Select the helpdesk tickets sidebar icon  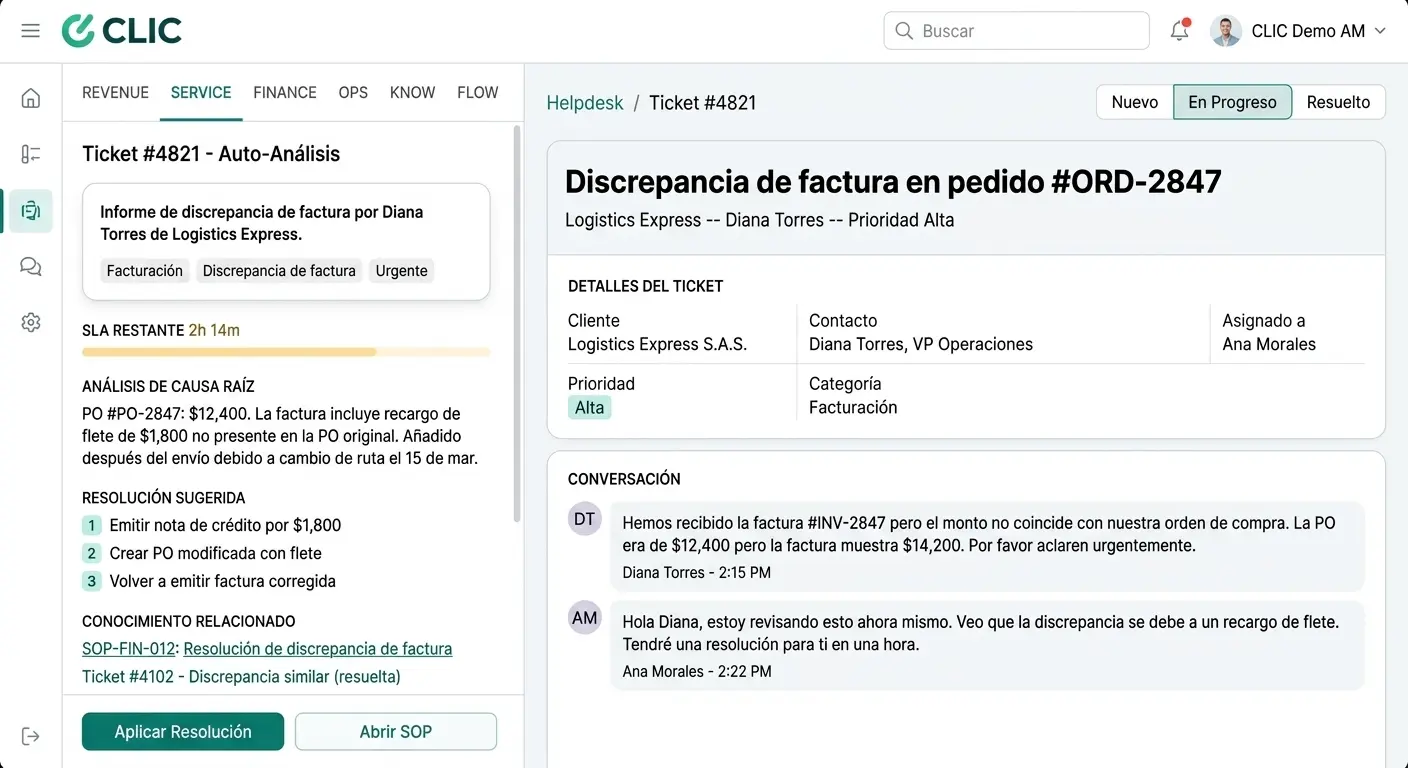31,211
